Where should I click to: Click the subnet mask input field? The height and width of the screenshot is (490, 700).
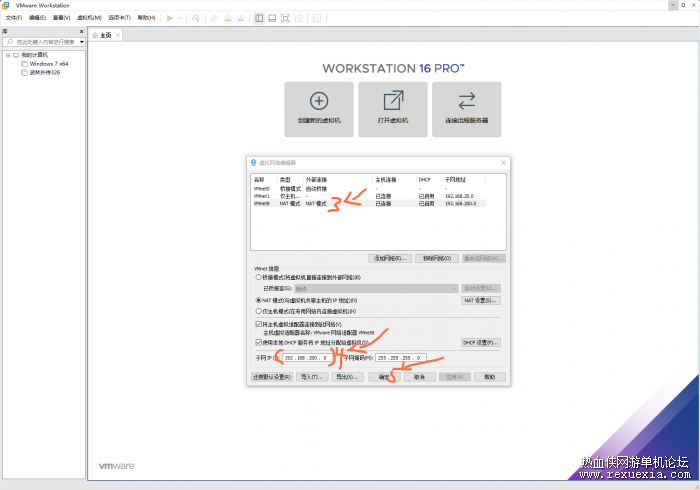400,358
